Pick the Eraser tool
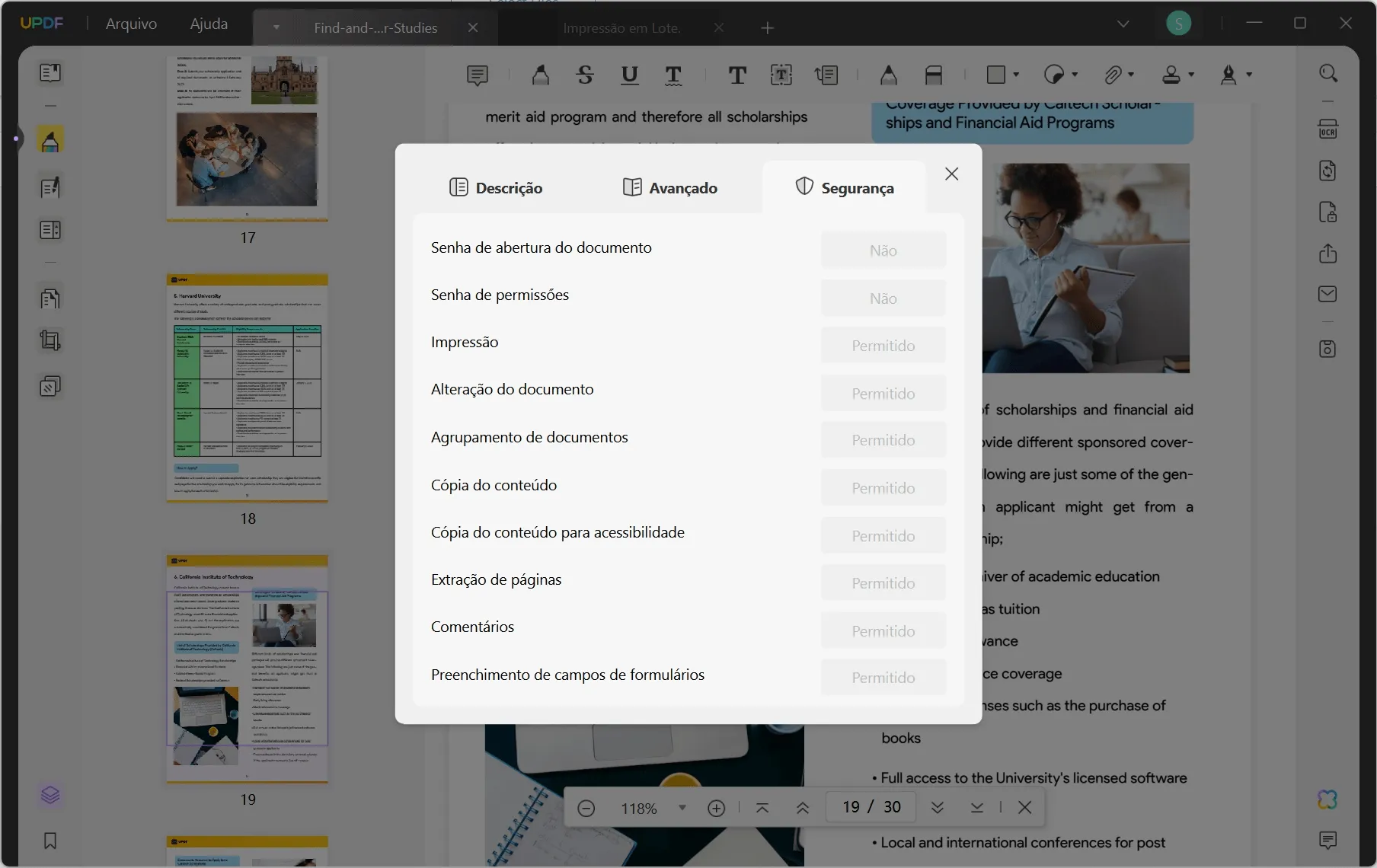This screenshot has width=1377, height=868. pyautogui.click(x=934, y=75)
